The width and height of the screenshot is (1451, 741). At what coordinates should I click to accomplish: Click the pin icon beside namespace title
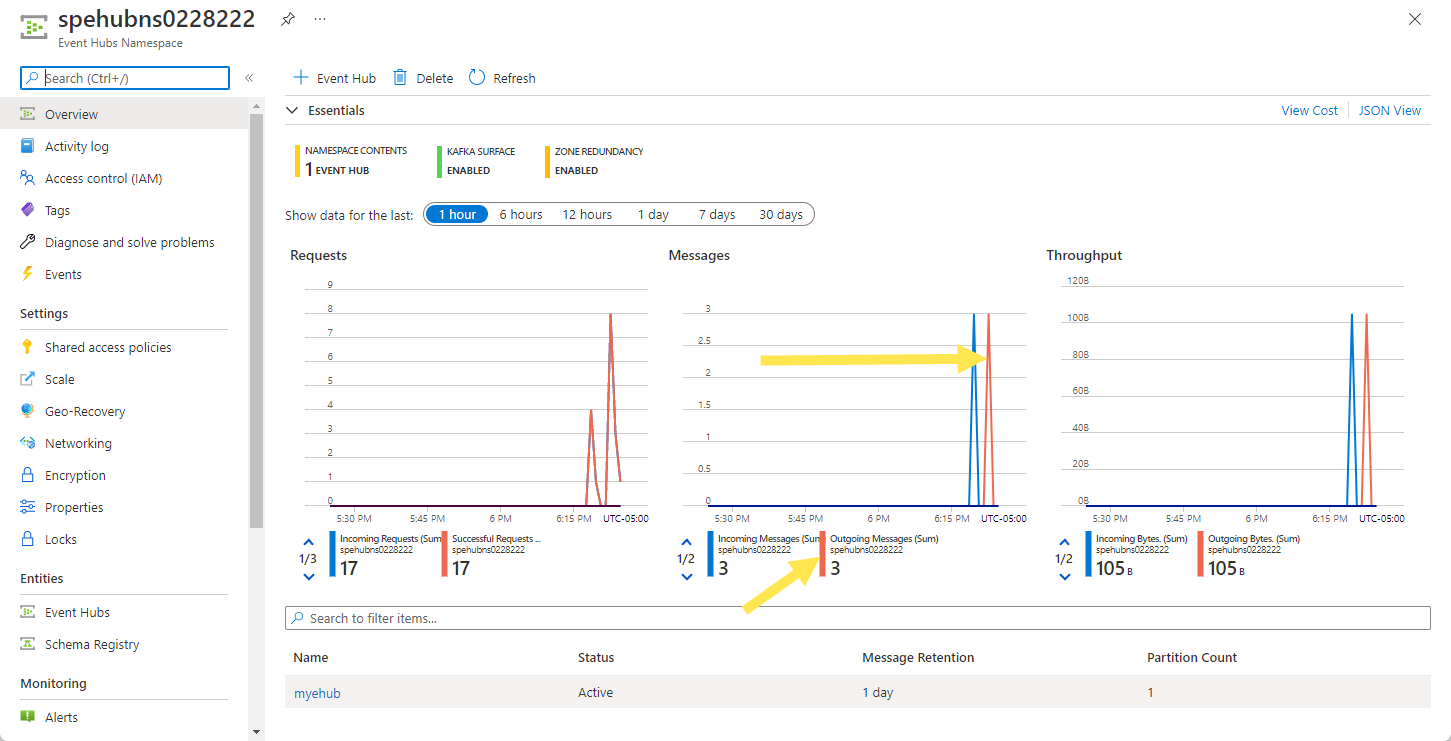pos(288,19)
